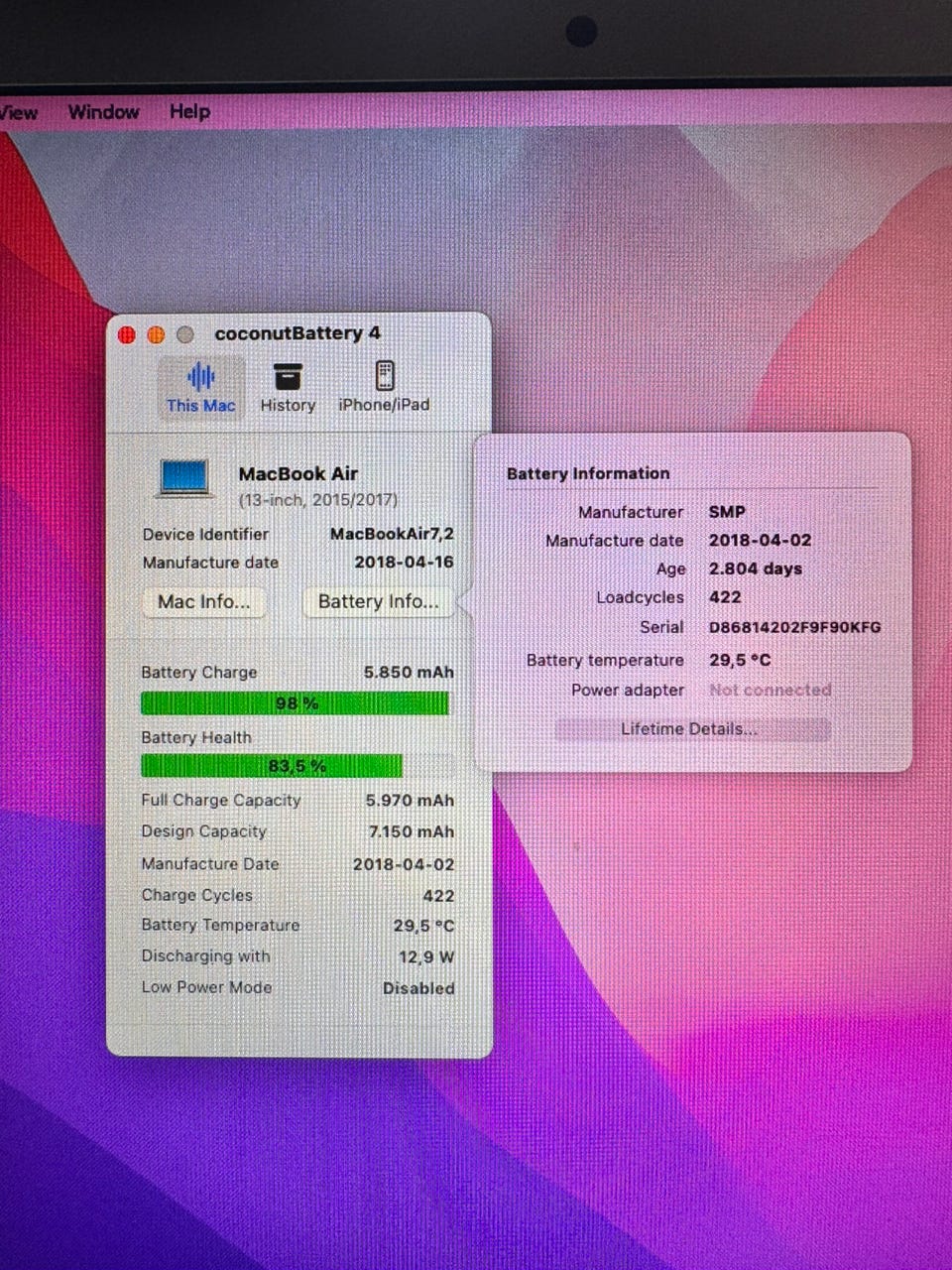952x1270 pixels.
Task: Open the Mac Info... button
Action: pos(204,602)
